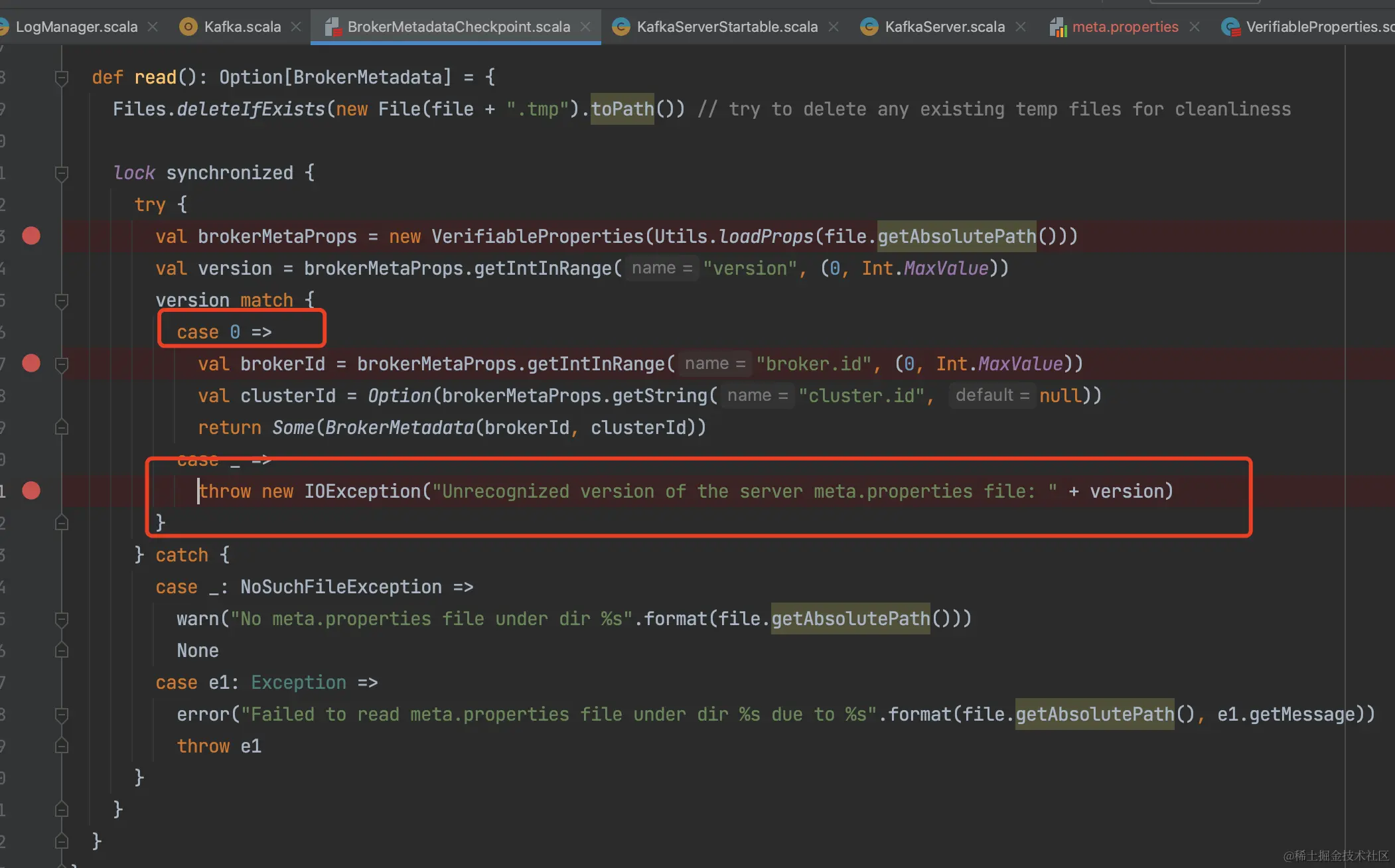This screenshot has width=1395, height=868.
Task: Click the VerifiableProperties.scala class icon
Action: 1230,27
